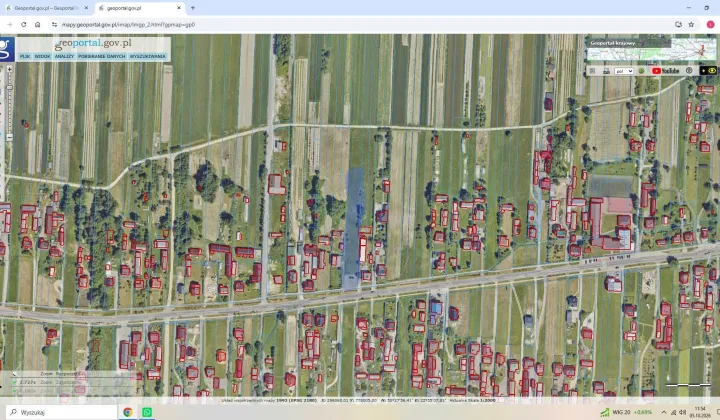Close the active geoportal.gov.pl tab
Screen dimensions: 720x420
tap(179, 8)
